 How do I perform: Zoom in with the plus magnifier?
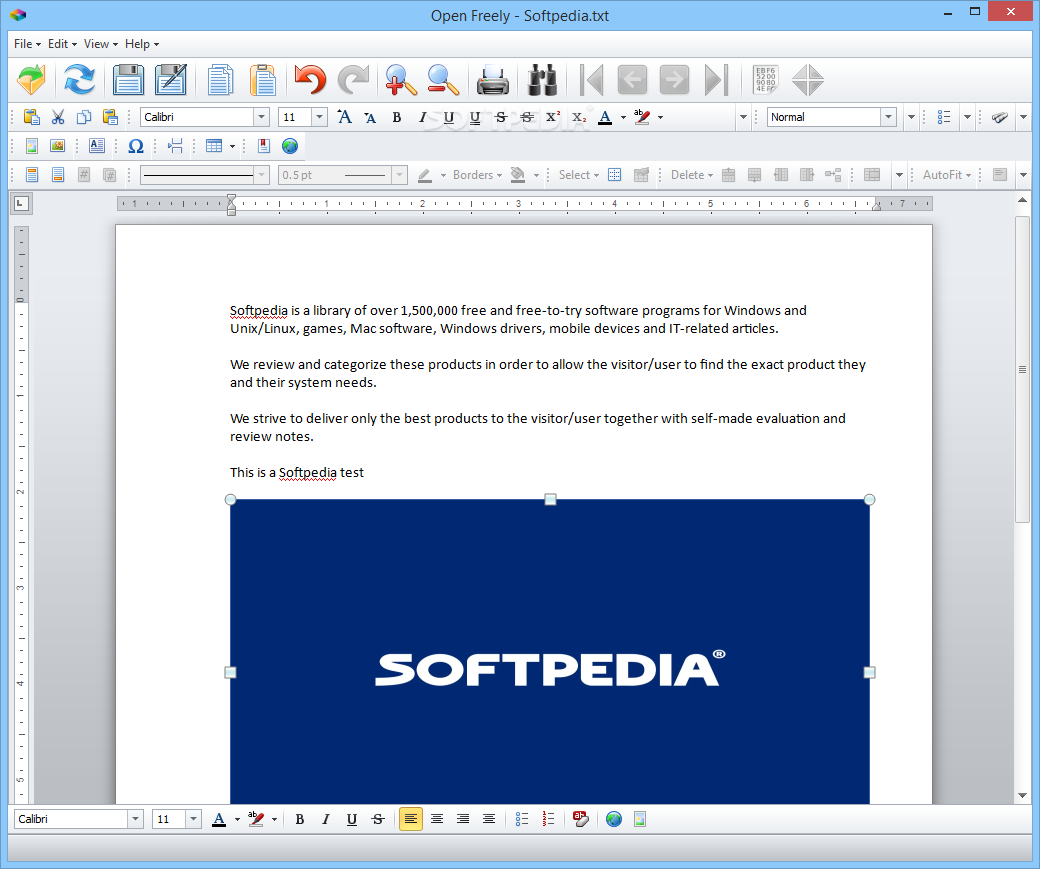401,80
